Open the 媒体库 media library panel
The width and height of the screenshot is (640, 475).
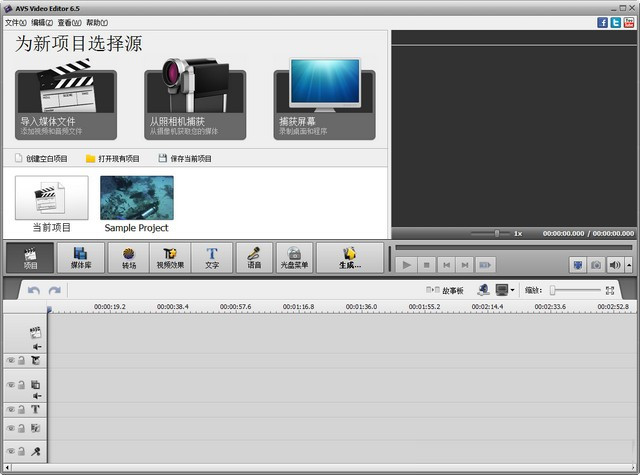tap(81, 258)
